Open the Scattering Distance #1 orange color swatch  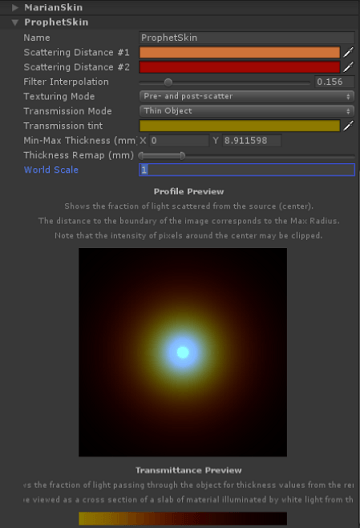click(239, 52)
